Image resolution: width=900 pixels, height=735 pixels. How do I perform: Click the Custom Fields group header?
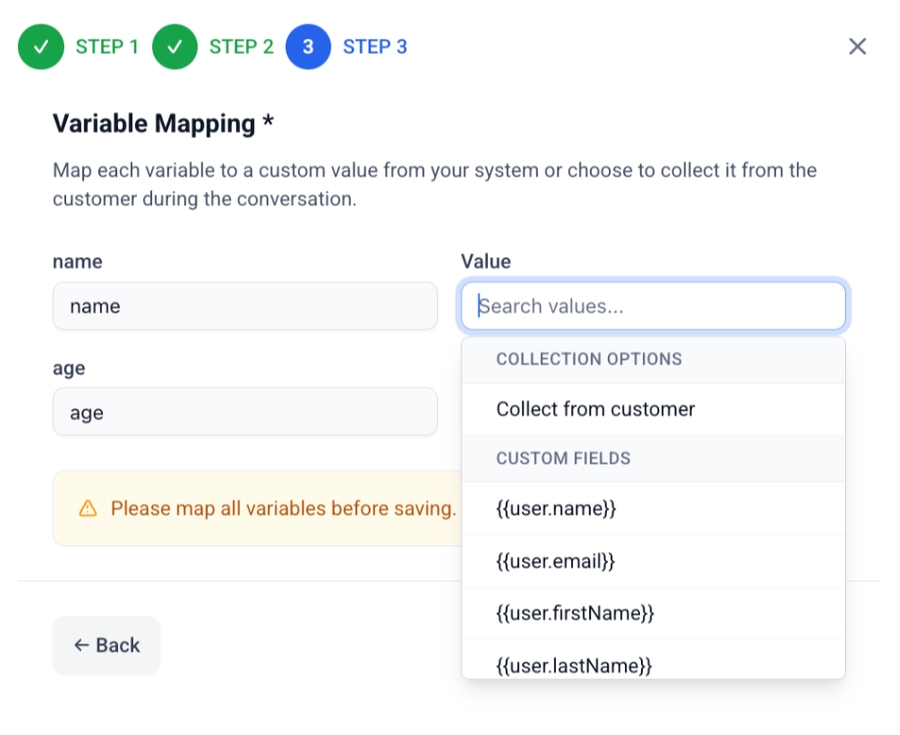563,459
